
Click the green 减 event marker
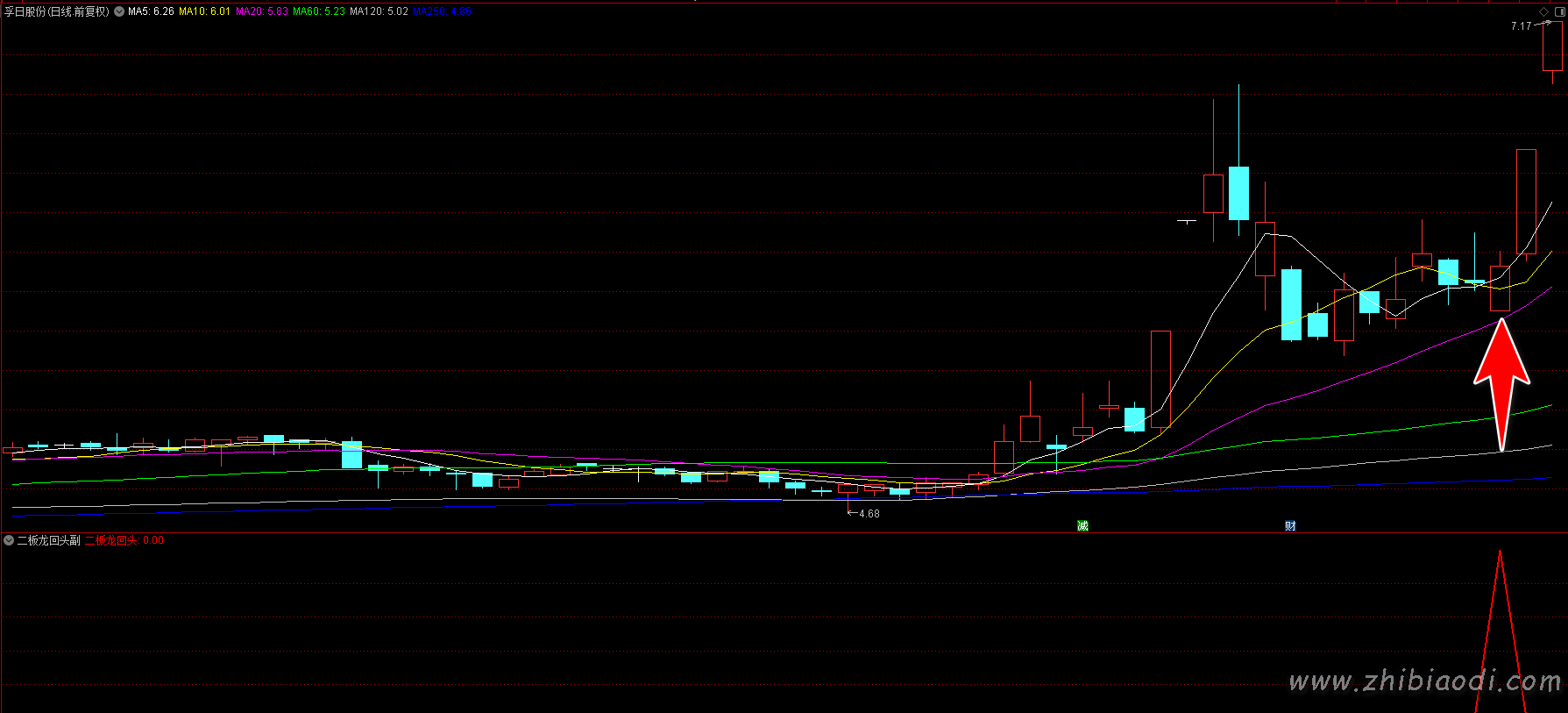[x=1082, y=525]
